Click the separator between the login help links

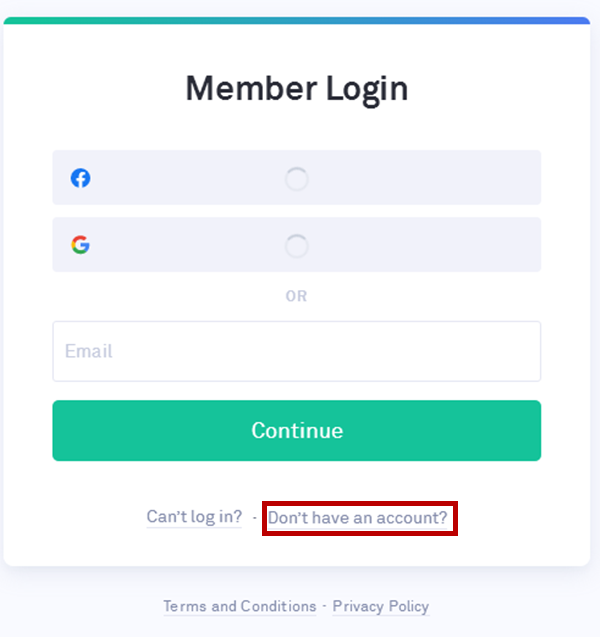tap(254, 518)
